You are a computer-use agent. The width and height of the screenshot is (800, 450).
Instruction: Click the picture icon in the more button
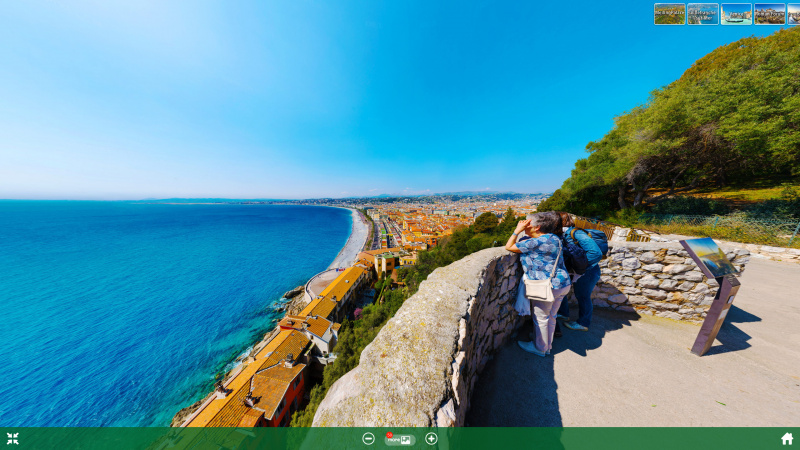(x=406, y=440)
